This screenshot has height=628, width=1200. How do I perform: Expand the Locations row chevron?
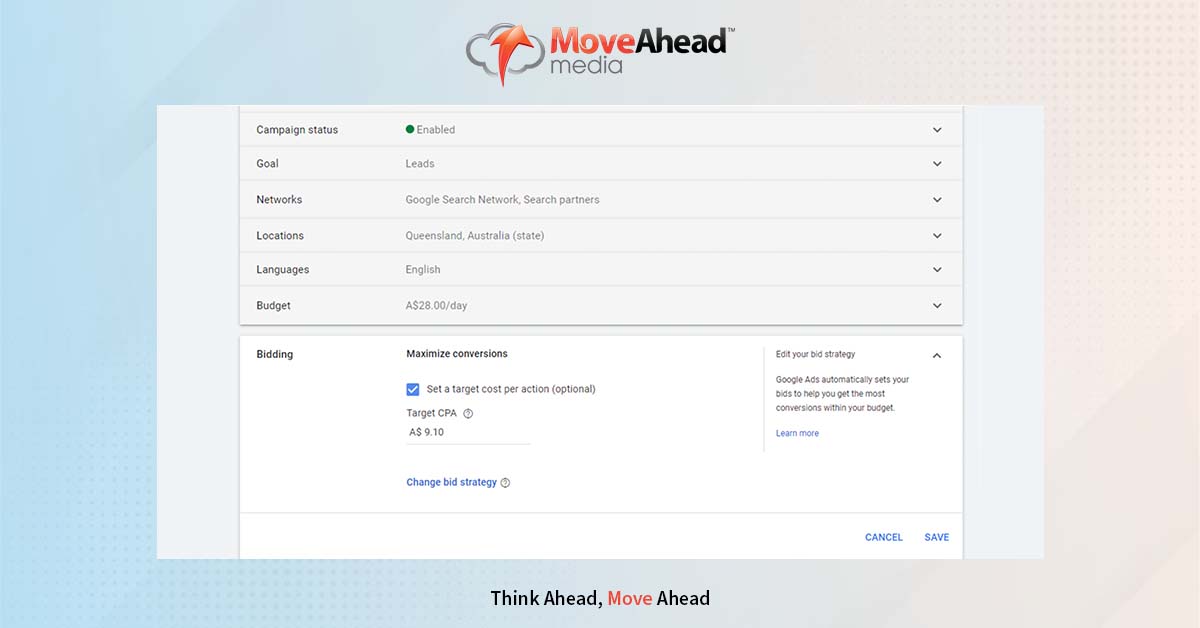937,236
